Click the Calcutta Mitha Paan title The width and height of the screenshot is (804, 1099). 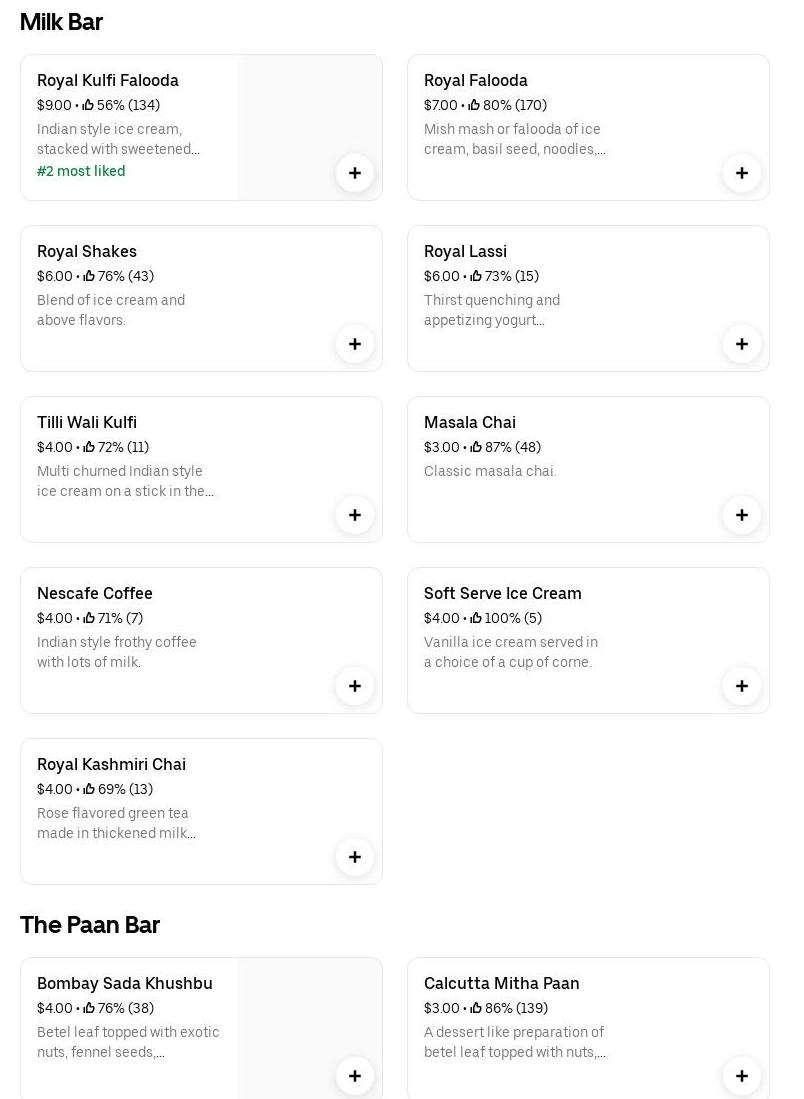[502, 984]
